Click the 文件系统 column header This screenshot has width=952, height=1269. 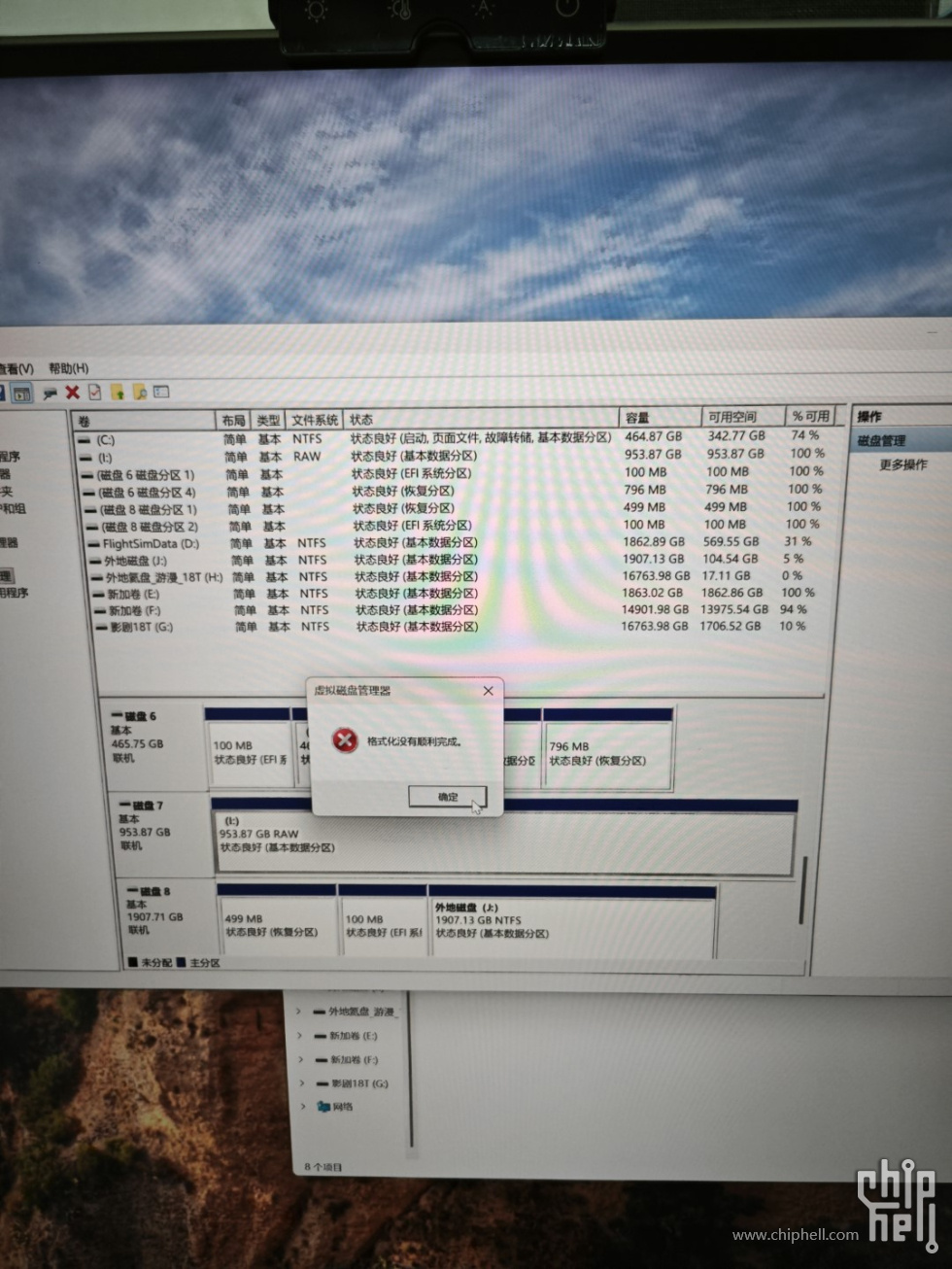[314, 420]
